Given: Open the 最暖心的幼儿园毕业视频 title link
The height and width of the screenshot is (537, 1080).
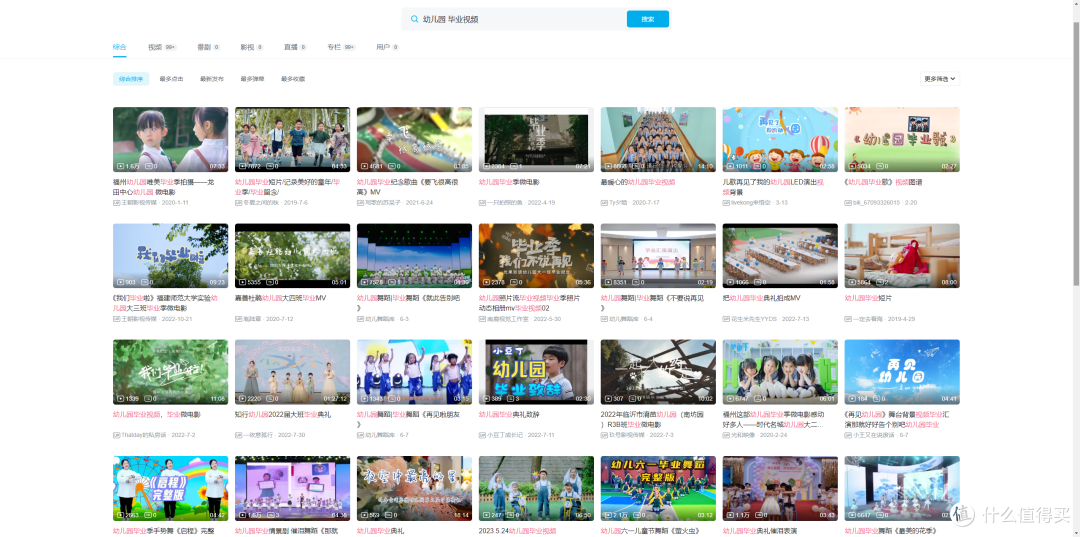Looking at the screenshot, I should point(638,182).
